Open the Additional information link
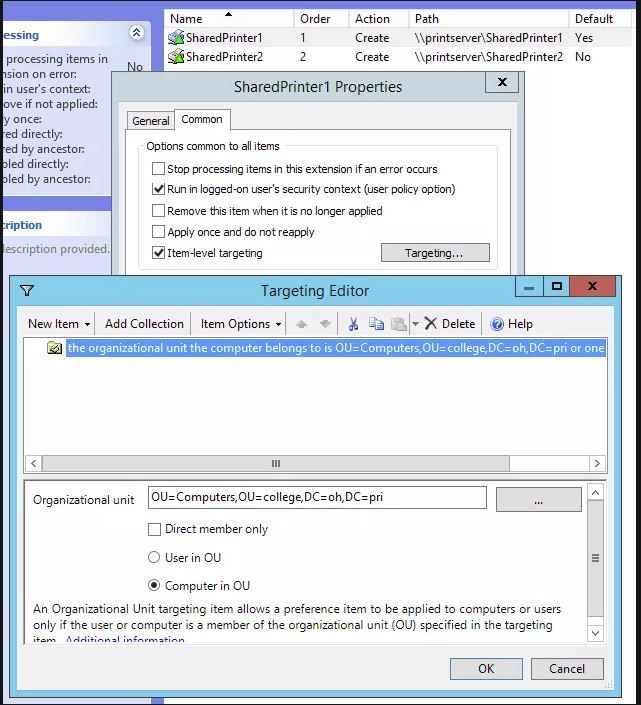Screen dimensions: 641x705 click(125, 639)
